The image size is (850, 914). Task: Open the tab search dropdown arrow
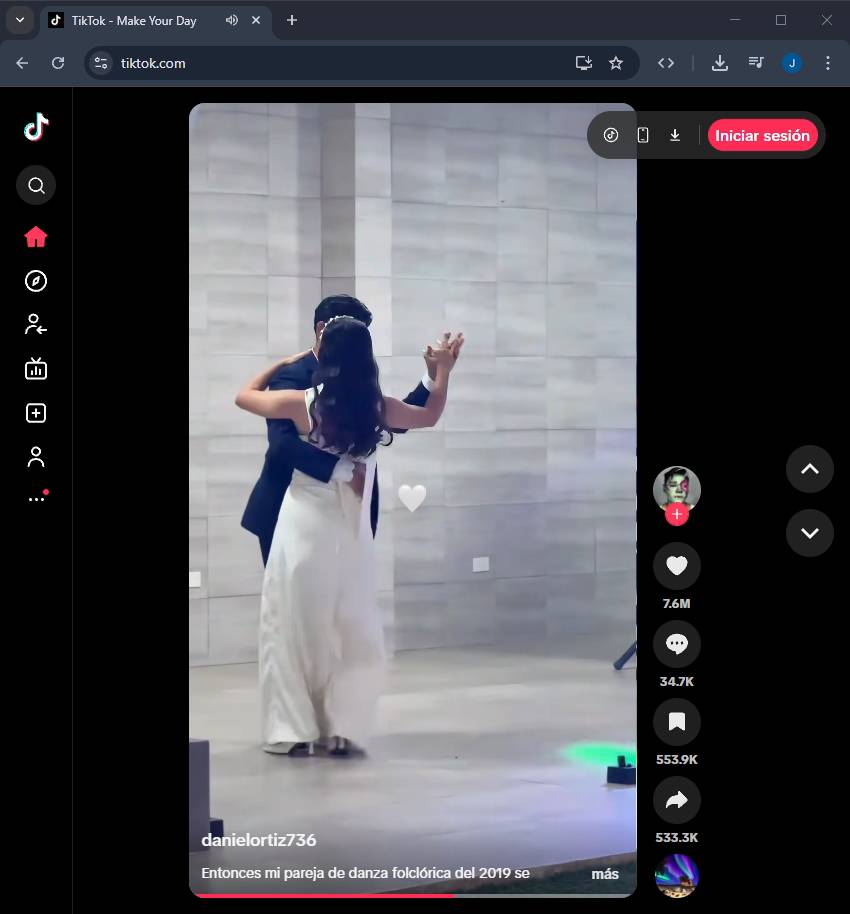[x=19, y=20]
